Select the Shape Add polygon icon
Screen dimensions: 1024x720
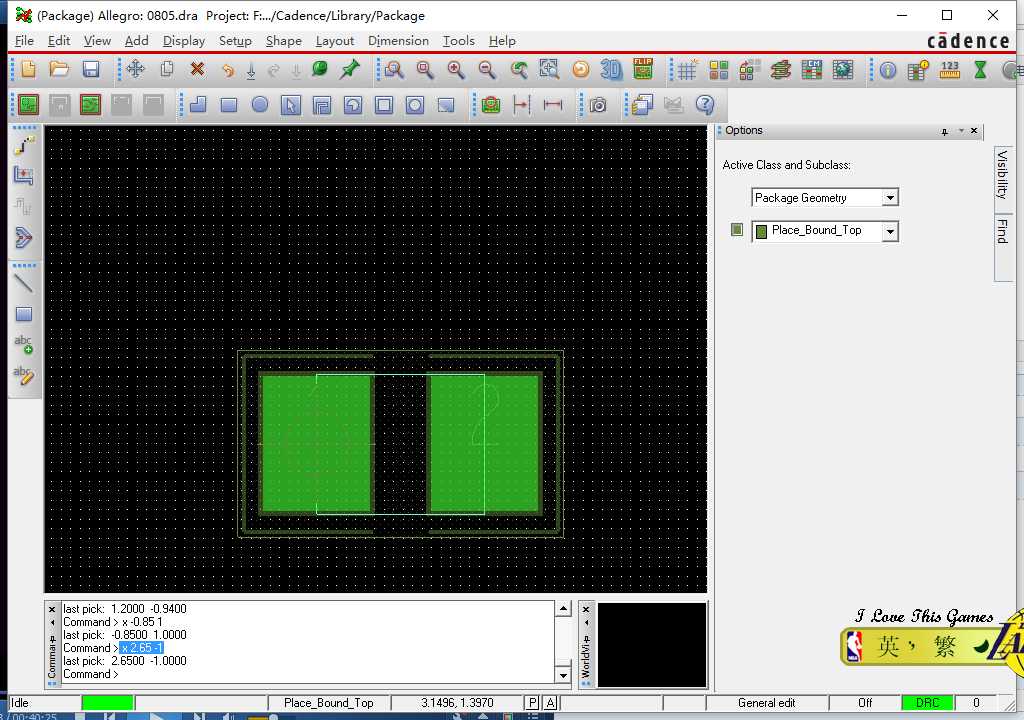(198, 105)
